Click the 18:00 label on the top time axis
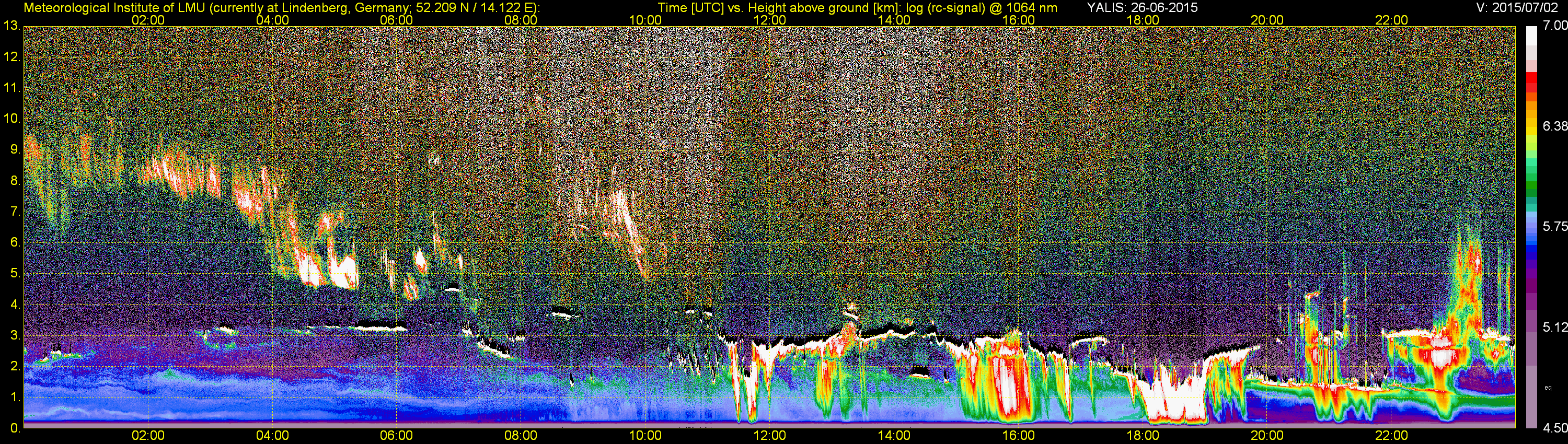The height and width of the screenshot is (444, 1568). point(1143,20)
